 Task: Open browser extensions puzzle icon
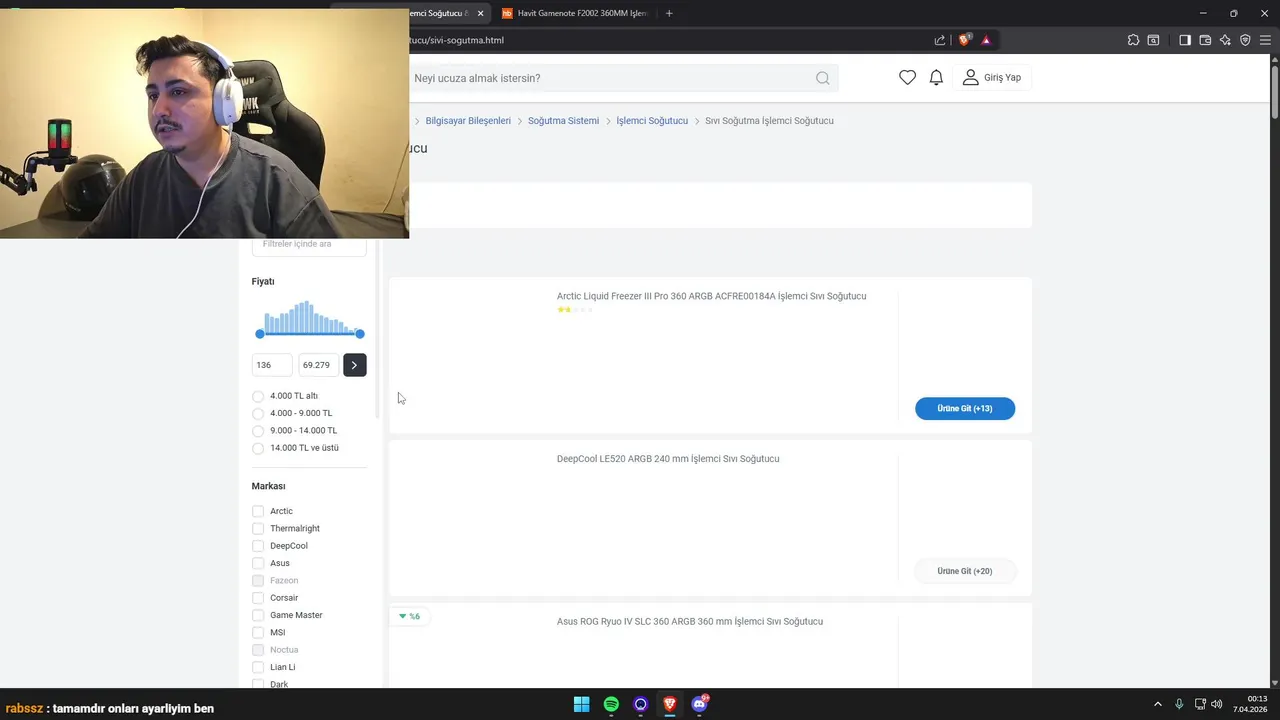coord(1133,40)
